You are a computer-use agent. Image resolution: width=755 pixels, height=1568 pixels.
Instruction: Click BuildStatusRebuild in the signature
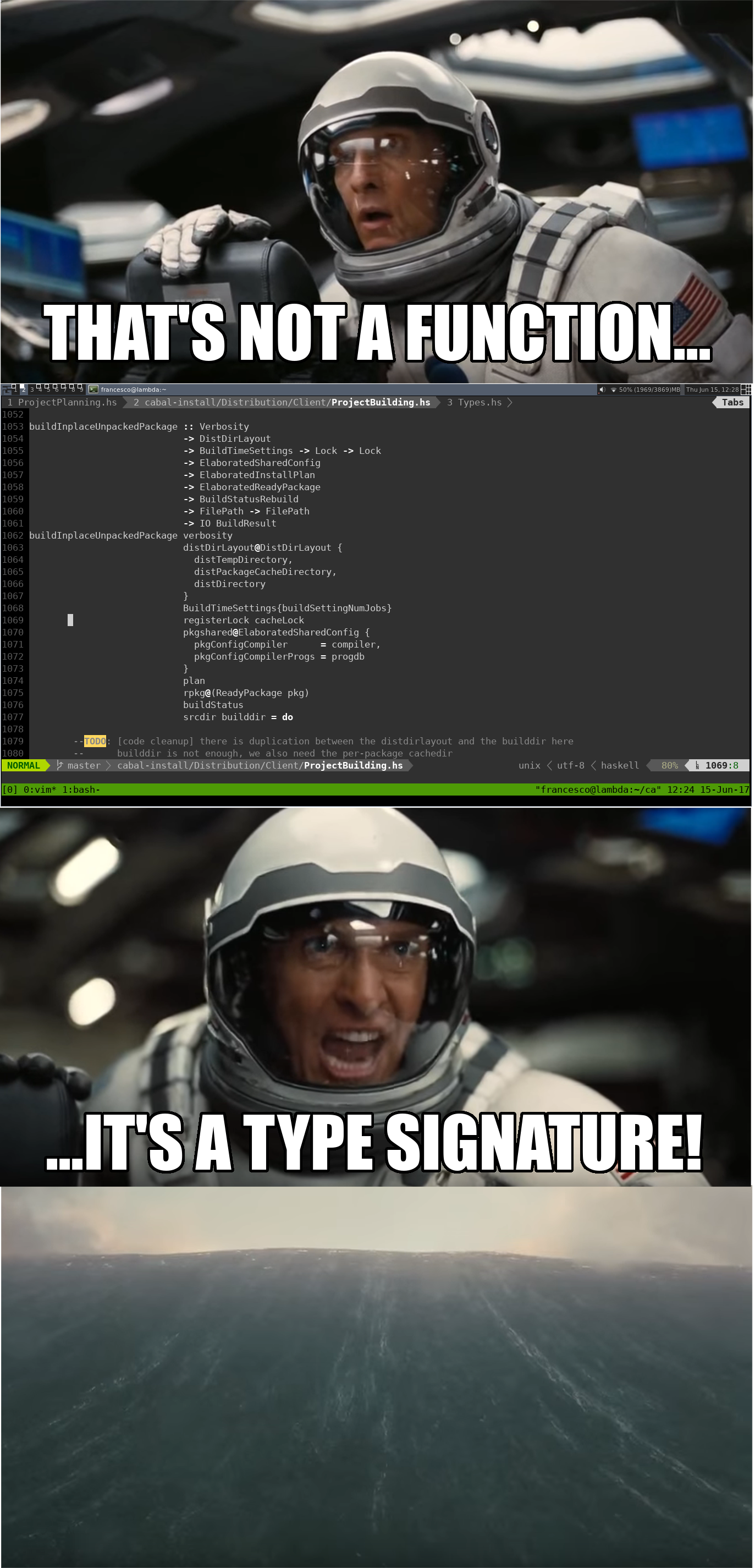[249, 499]
